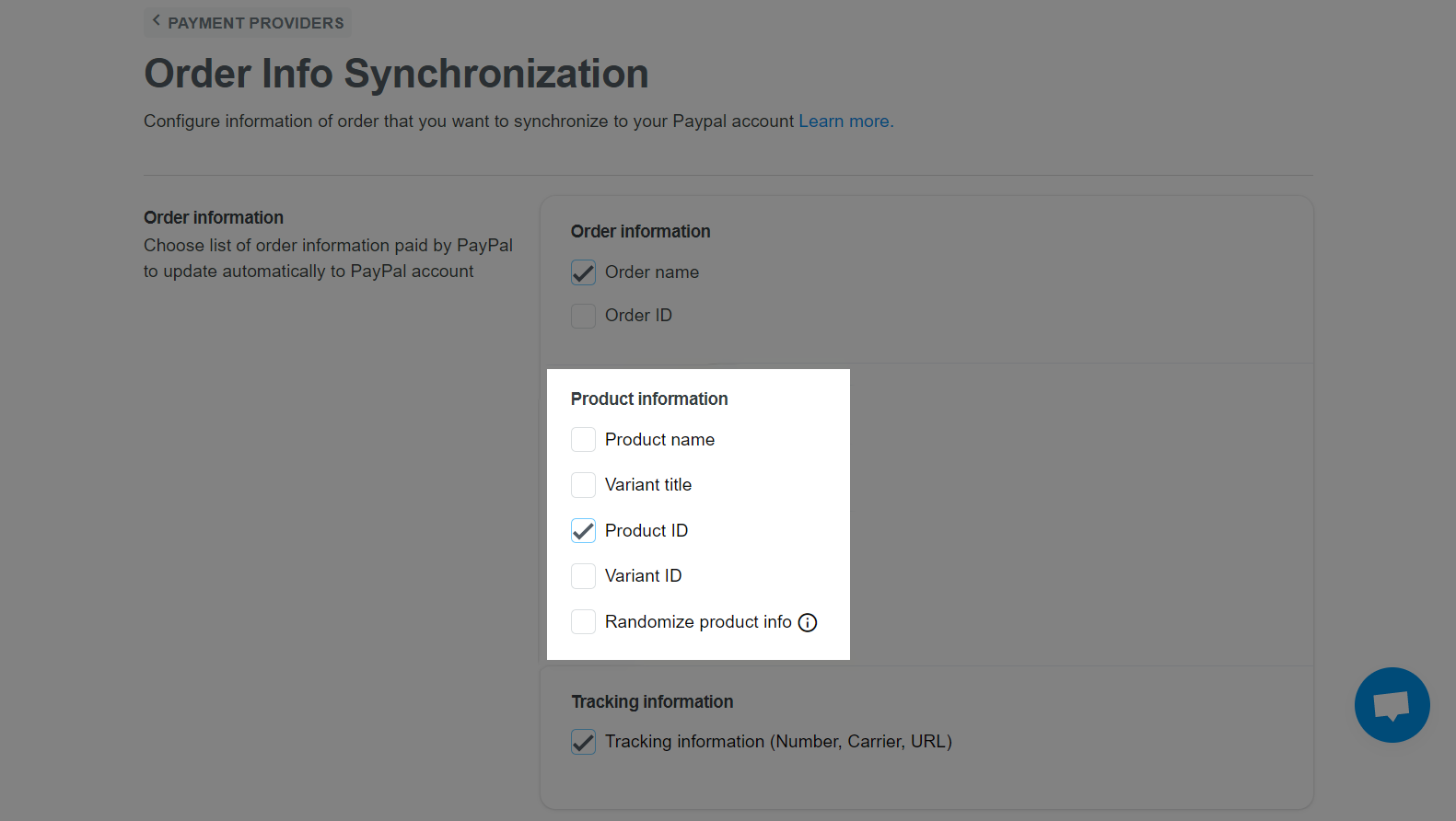Click the Product name label

[x=659, y=440]
